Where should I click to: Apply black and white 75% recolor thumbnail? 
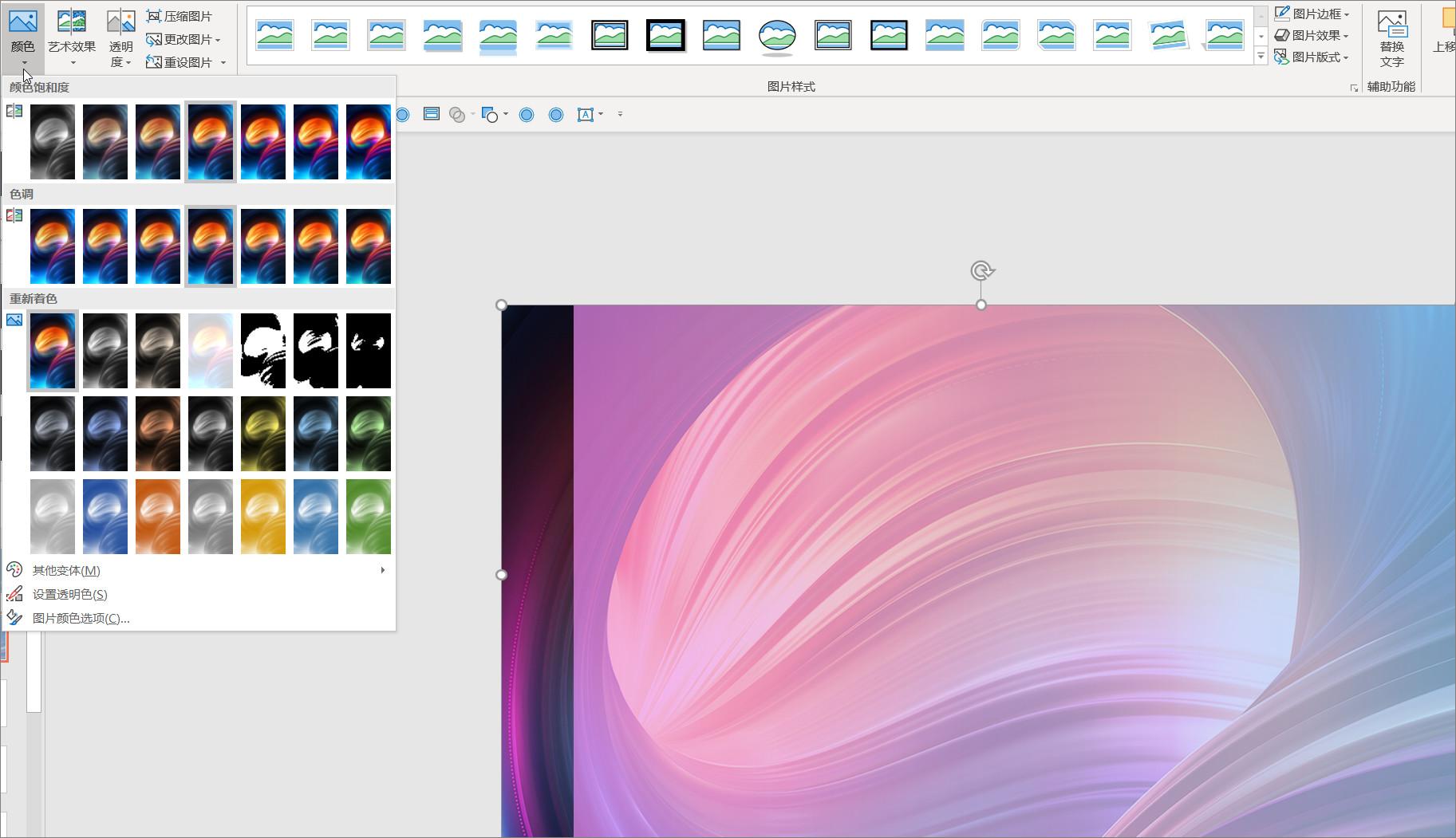tap(369, 351)
